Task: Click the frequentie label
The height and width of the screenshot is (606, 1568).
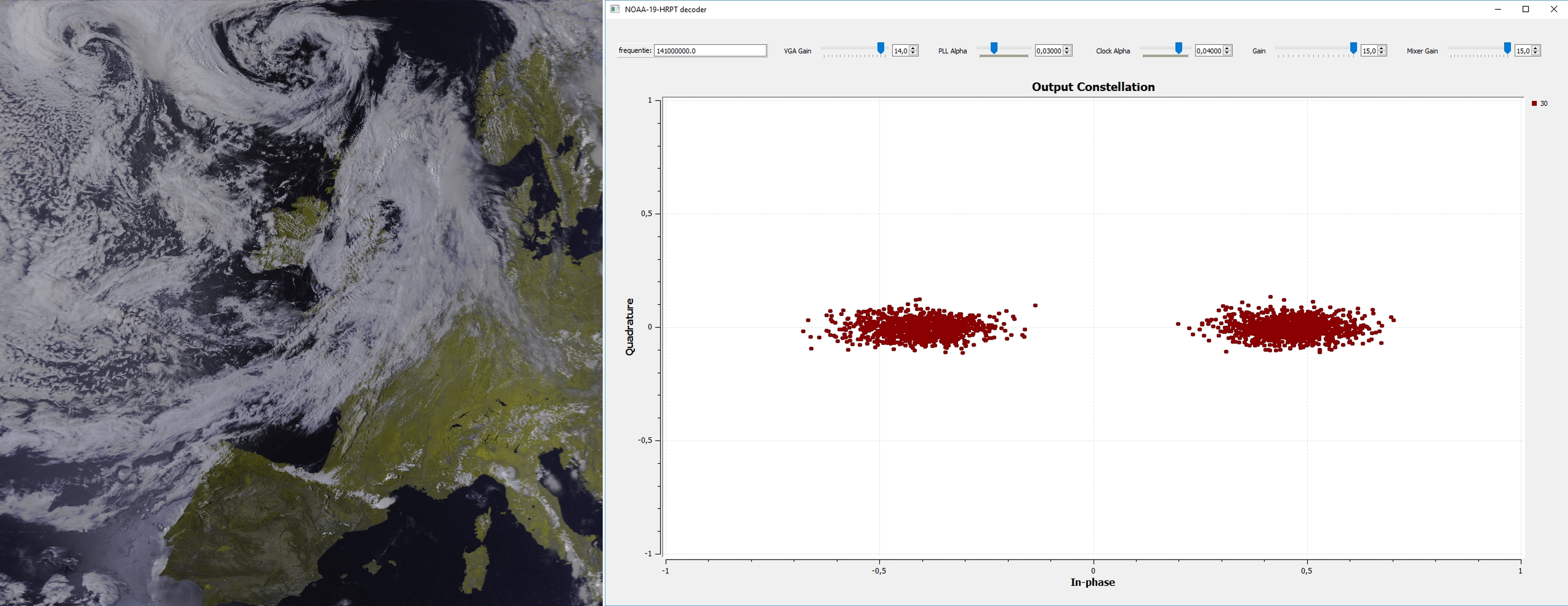Action: [x=635, y=50]
